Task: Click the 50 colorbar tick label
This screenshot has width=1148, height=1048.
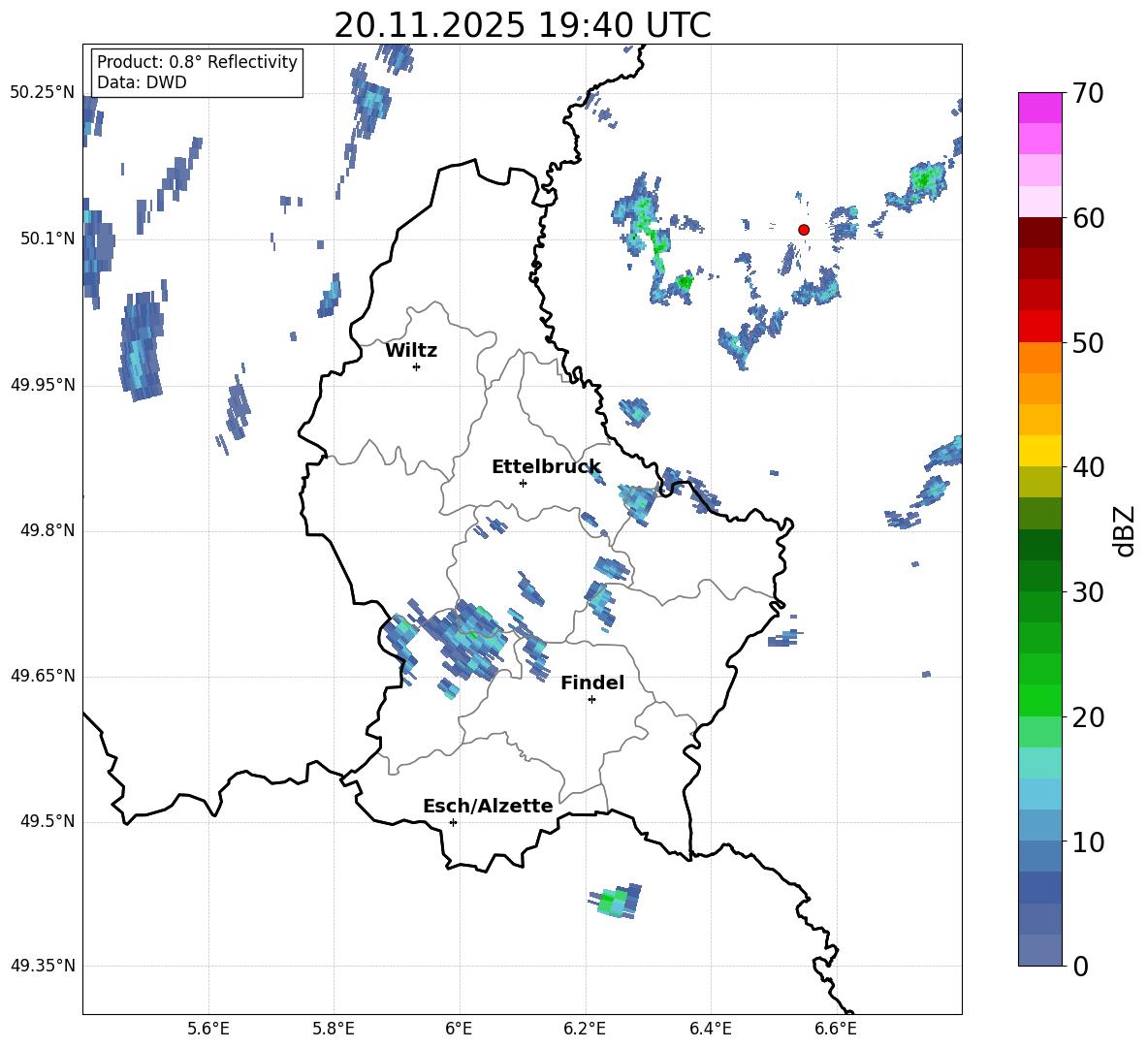Action: 1087,342
